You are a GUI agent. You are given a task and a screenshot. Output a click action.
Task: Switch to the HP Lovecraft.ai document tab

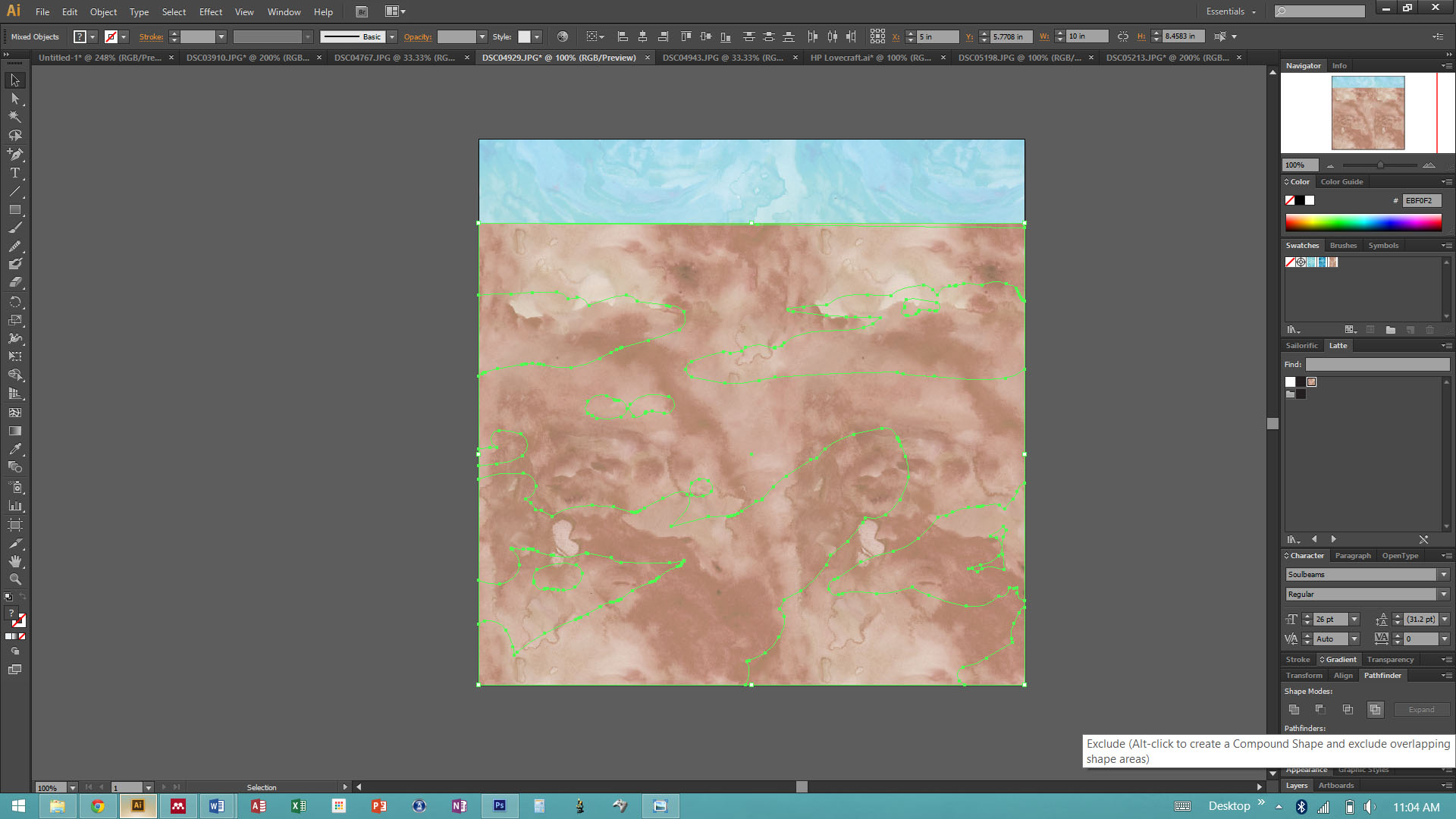click(x=870, y=58)
